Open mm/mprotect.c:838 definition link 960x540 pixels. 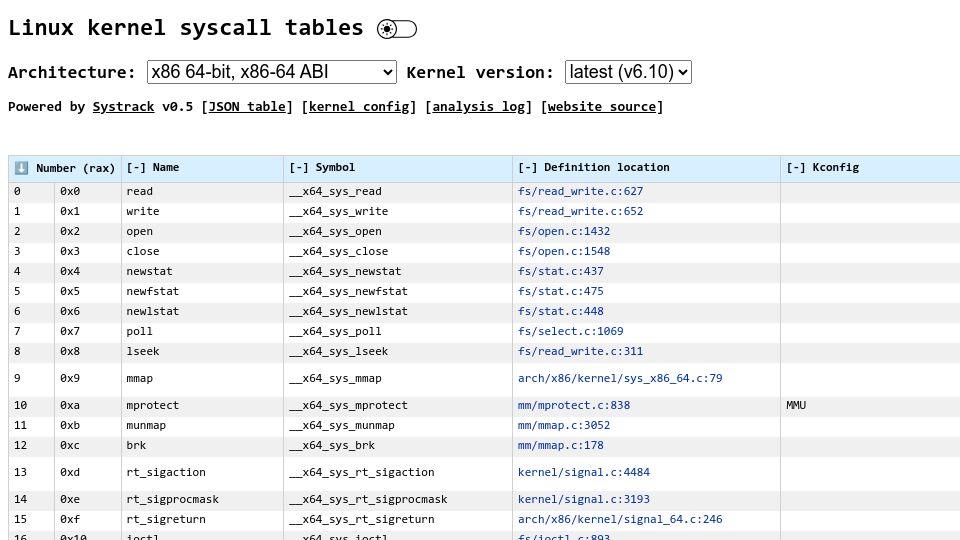574,405
